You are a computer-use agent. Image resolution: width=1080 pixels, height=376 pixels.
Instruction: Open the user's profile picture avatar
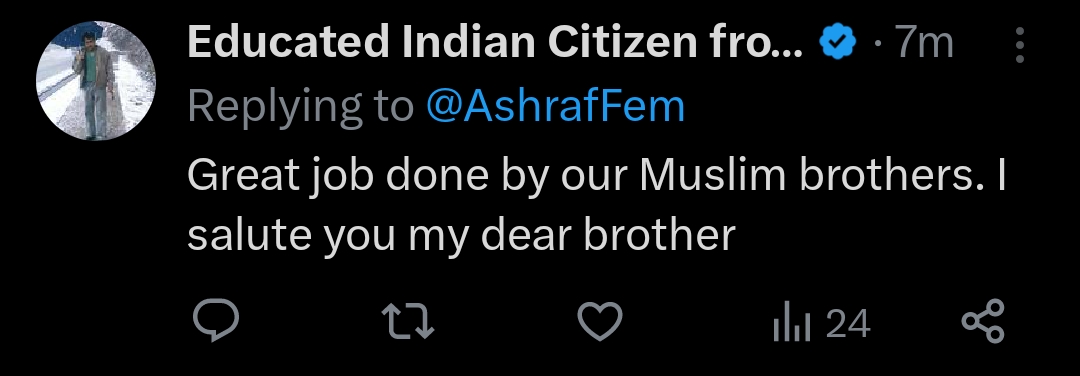96,81
